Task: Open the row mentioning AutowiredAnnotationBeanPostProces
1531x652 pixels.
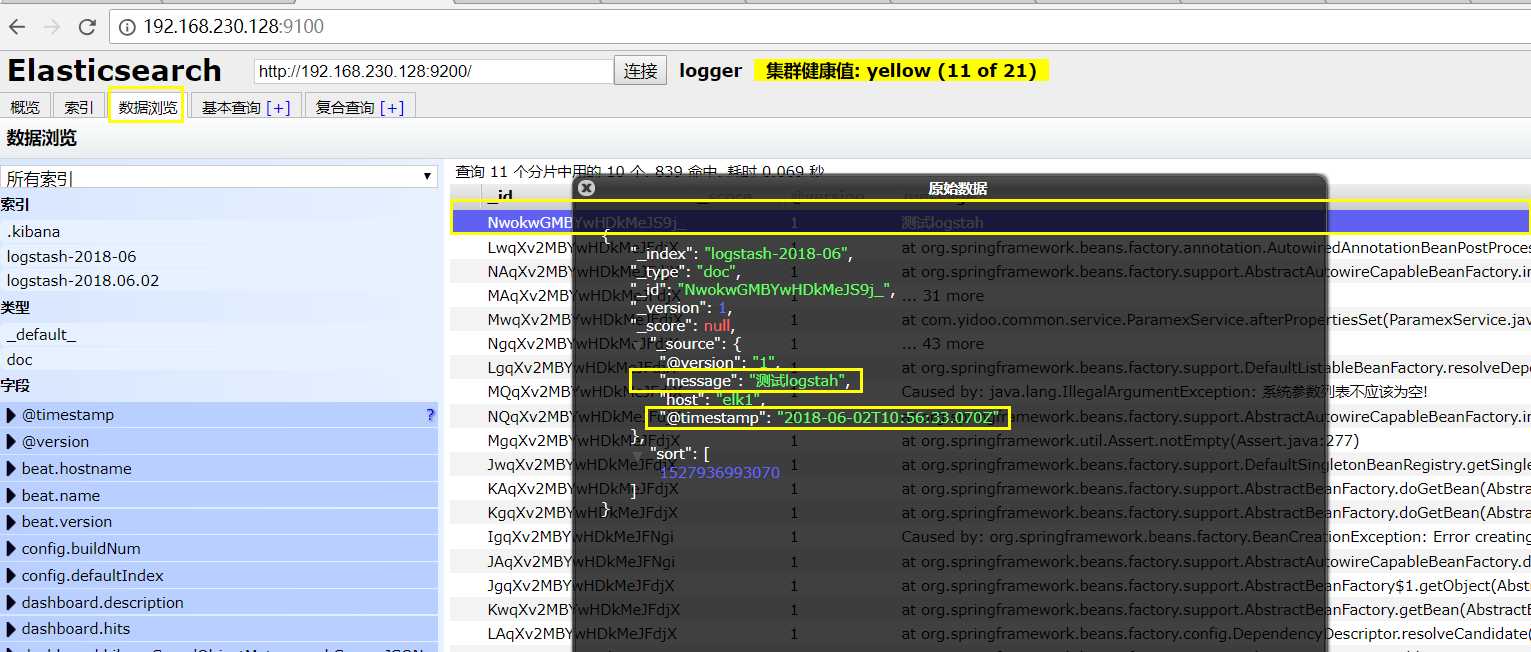Action: pyautogui.click(x=991, y=247)
